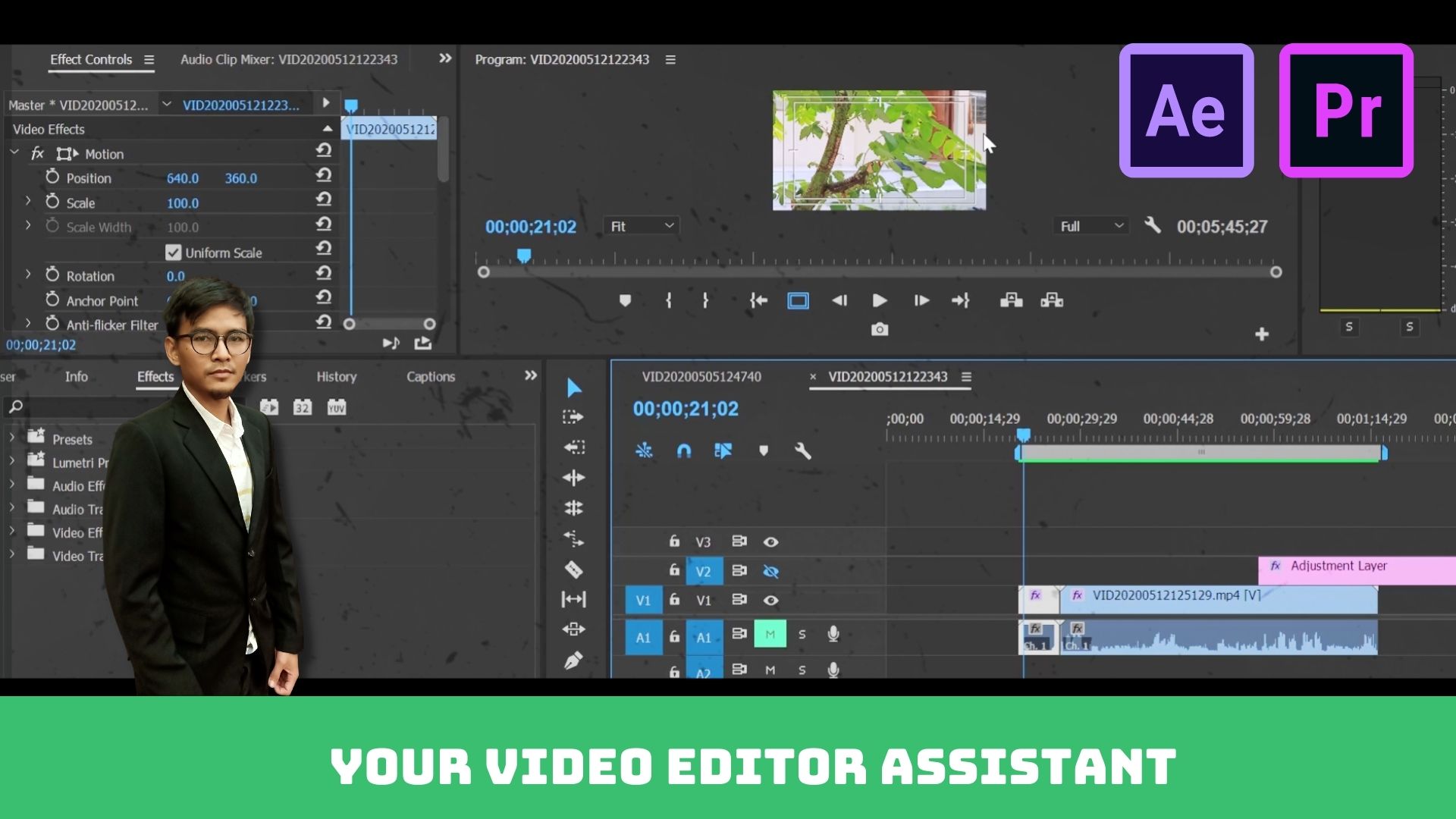Image resolution: width=1456 pixels, height=819 pixels.
Task: Uncheck the Uniform Scale checkbox
Action: tap(174, 253)
